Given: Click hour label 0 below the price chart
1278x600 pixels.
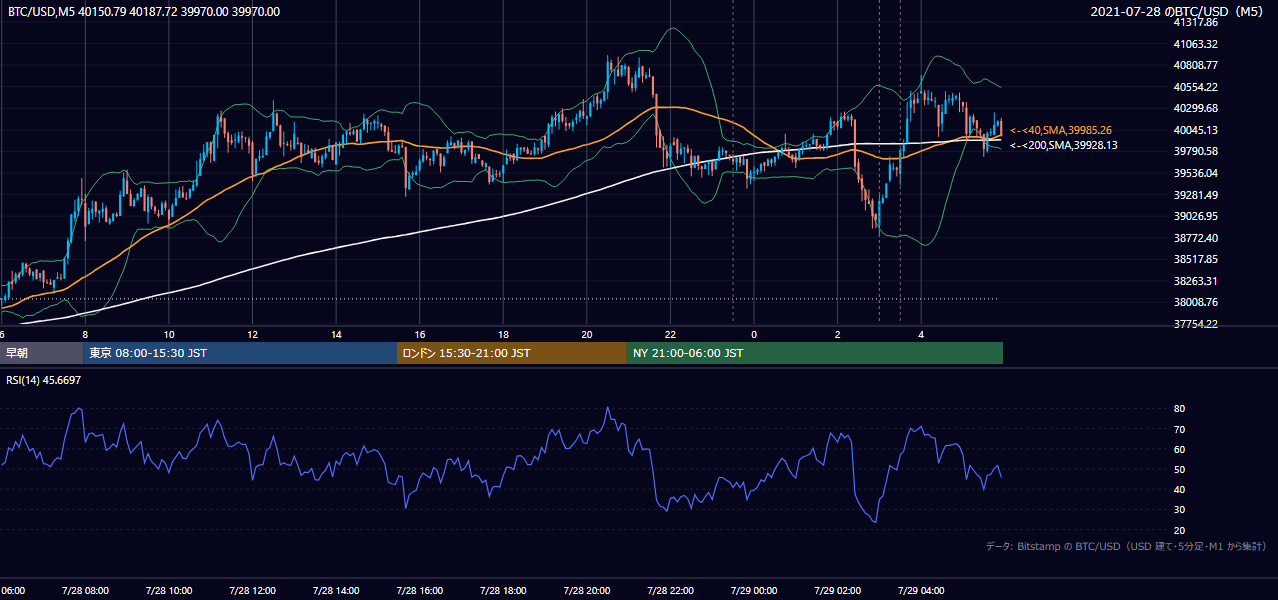Looking at the screenshot, I should [754, 335].
